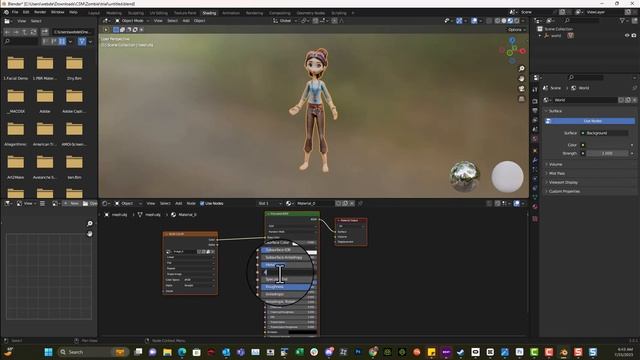Image resolution: width=640 pixels, height=360 pixels.
Task: Click the outliner filter funnel icon
Action: [622, 21]
